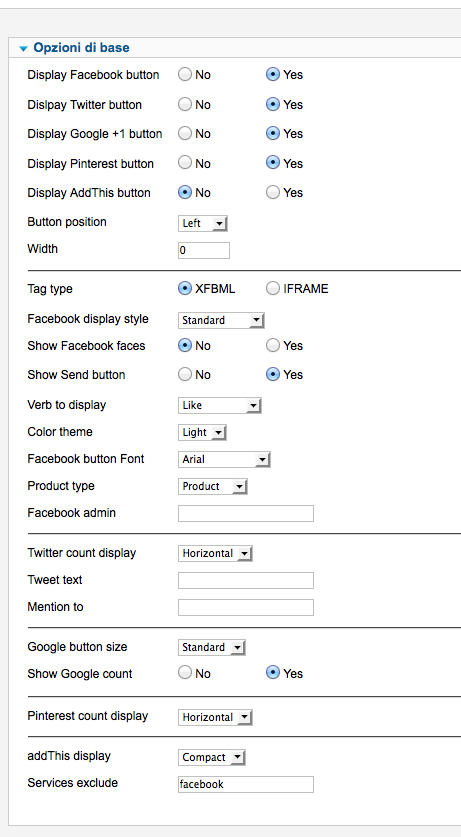Expand the Verb to display dropdown
This screenshot has width=461, height=837.
click(x=219, y=405)
